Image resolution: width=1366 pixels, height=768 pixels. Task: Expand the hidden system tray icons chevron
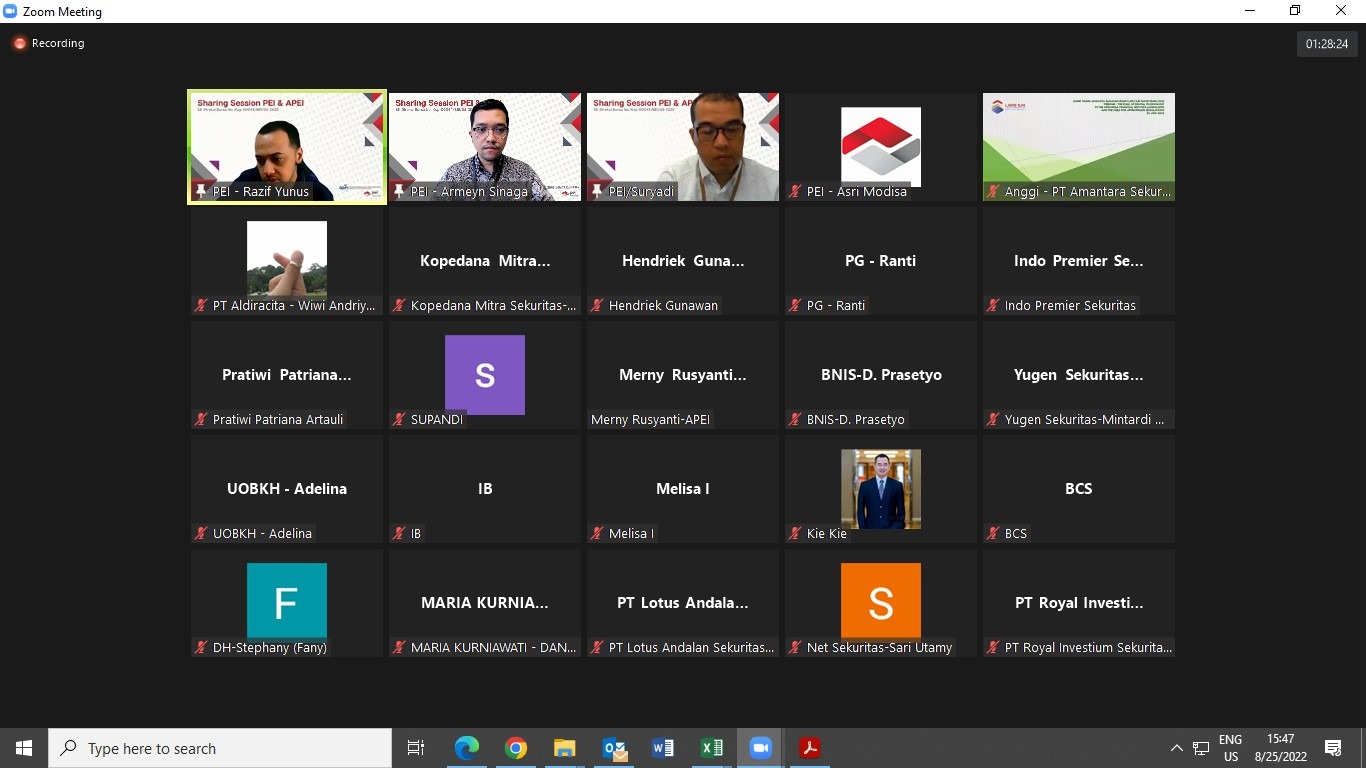[x=1176, y=748]
